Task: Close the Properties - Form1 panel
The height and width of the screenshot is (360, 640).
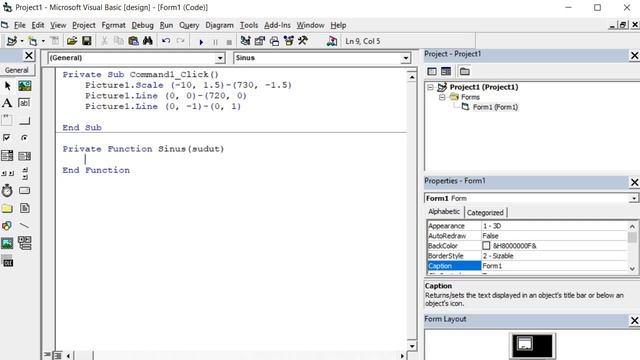Action: (x=634, y=182)
